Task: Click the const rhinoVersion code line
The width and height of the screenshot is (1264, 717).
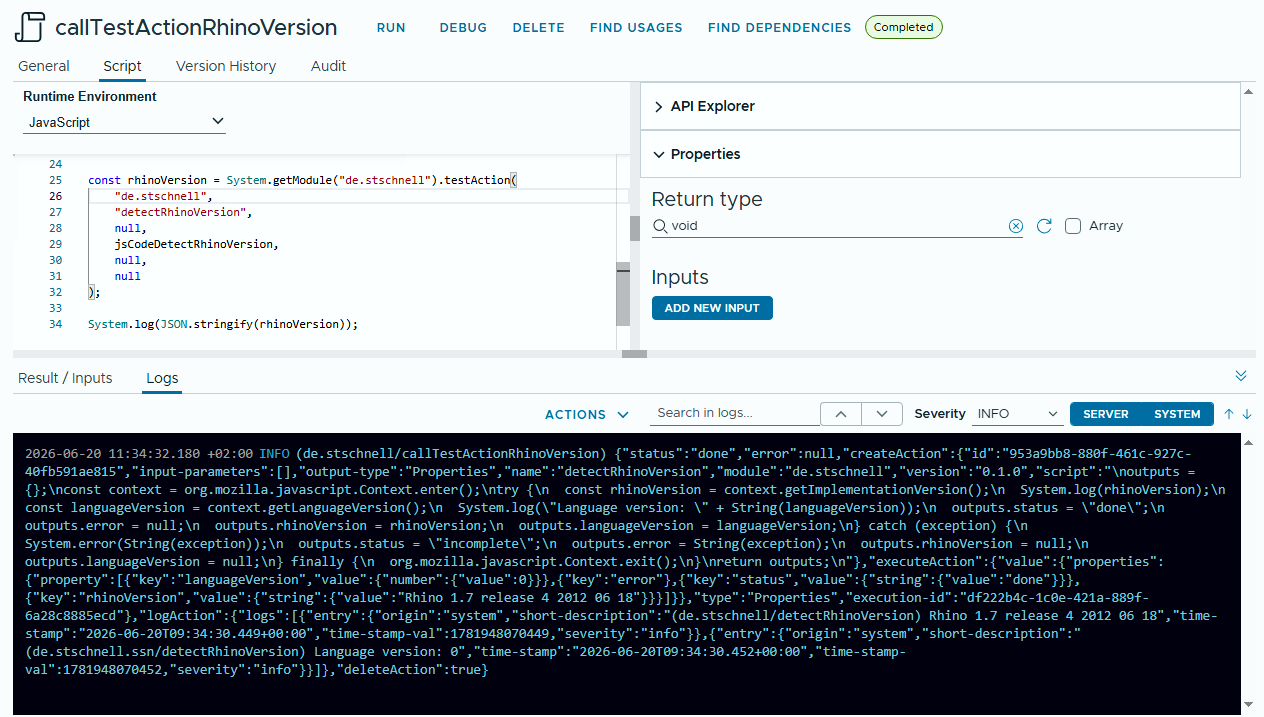Action: point(302,180)
